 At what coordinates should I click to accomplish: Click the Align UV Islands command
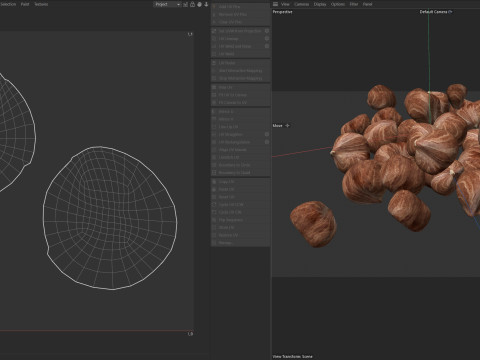tap(240, 150)
